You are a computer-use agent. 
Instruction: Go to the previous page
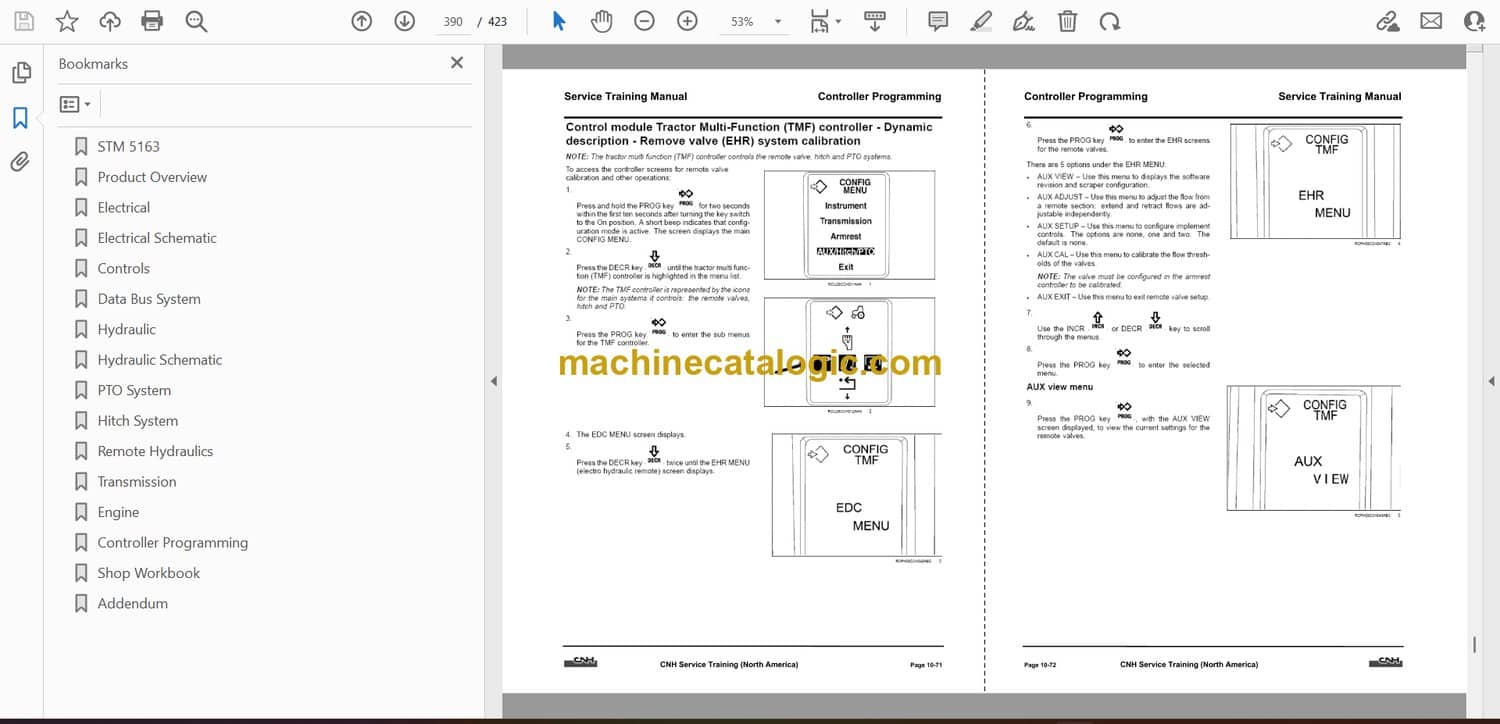click(362, 21)
